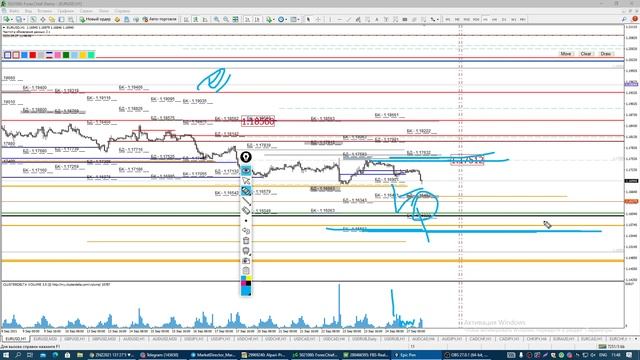Open the Вид menu
Viewport: 640px width, 360px height.
point(28,11)
